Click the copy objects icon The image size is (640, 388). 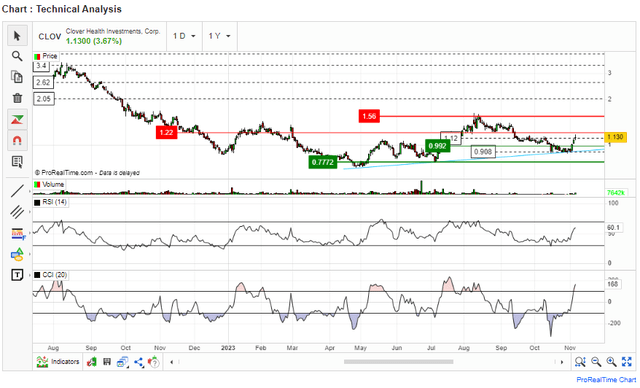click(x=17, y=77)
